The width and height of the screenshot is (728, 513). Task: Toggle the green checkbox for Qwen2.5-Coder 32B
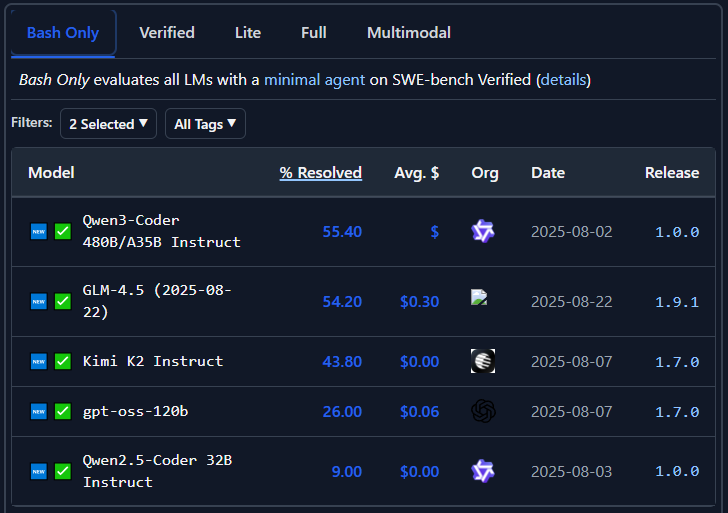63,471
